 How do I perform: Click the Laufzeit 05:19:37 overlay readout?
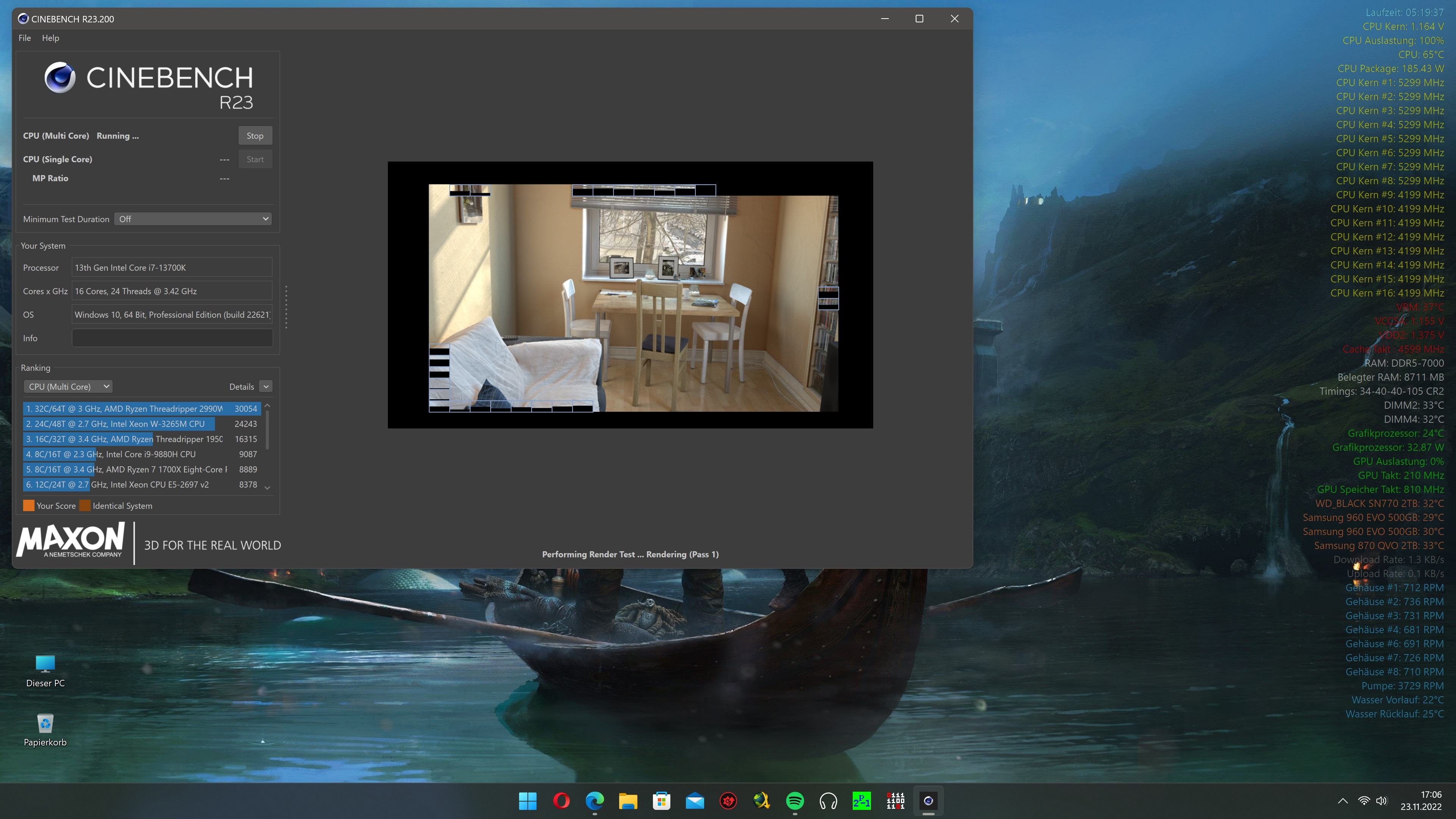pos(1404,13)
